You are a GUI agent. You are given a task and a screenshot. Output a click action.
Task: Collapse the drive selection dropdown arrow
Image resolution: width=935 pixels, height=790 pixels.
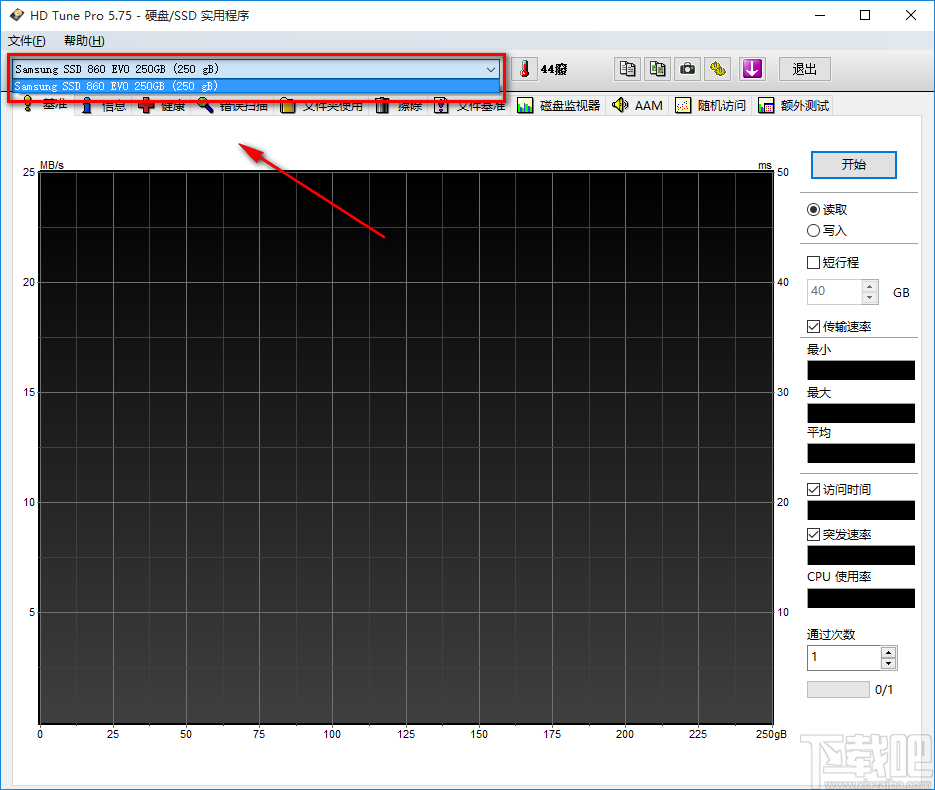click(490, 69)
